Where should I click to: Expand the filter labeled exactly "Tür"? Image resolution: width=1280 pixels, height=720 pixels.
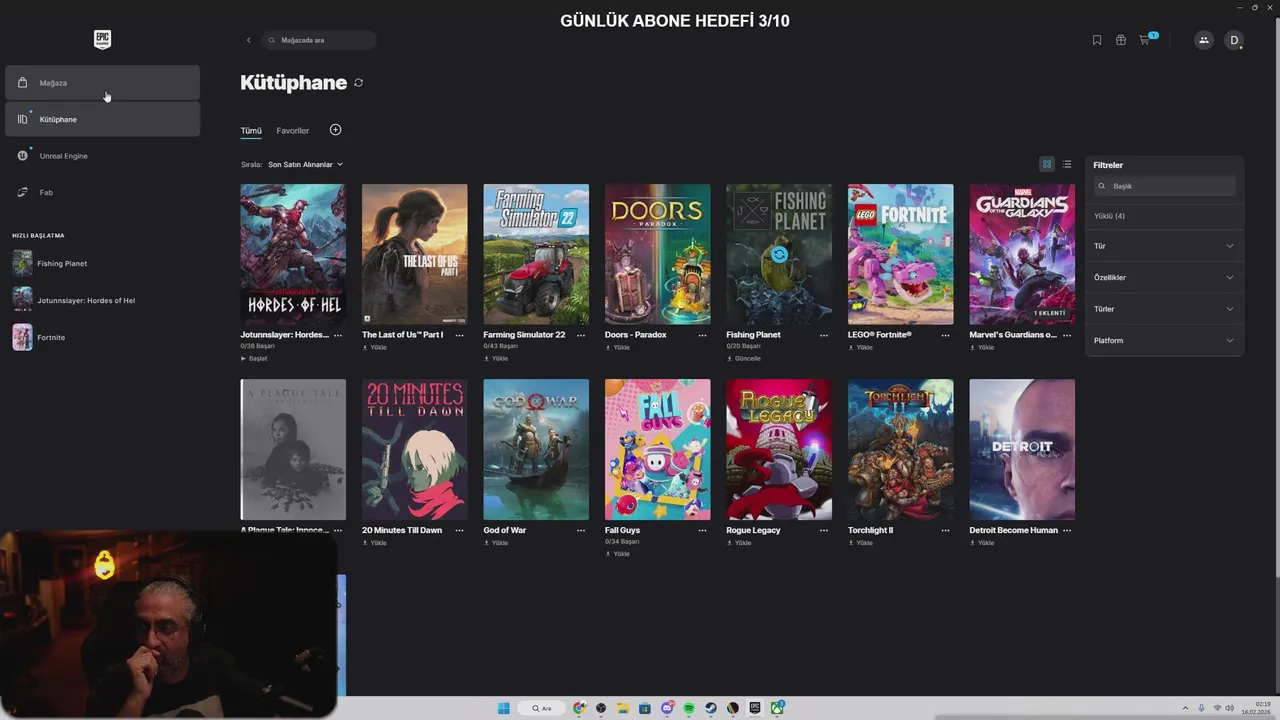click(1164, 246)
